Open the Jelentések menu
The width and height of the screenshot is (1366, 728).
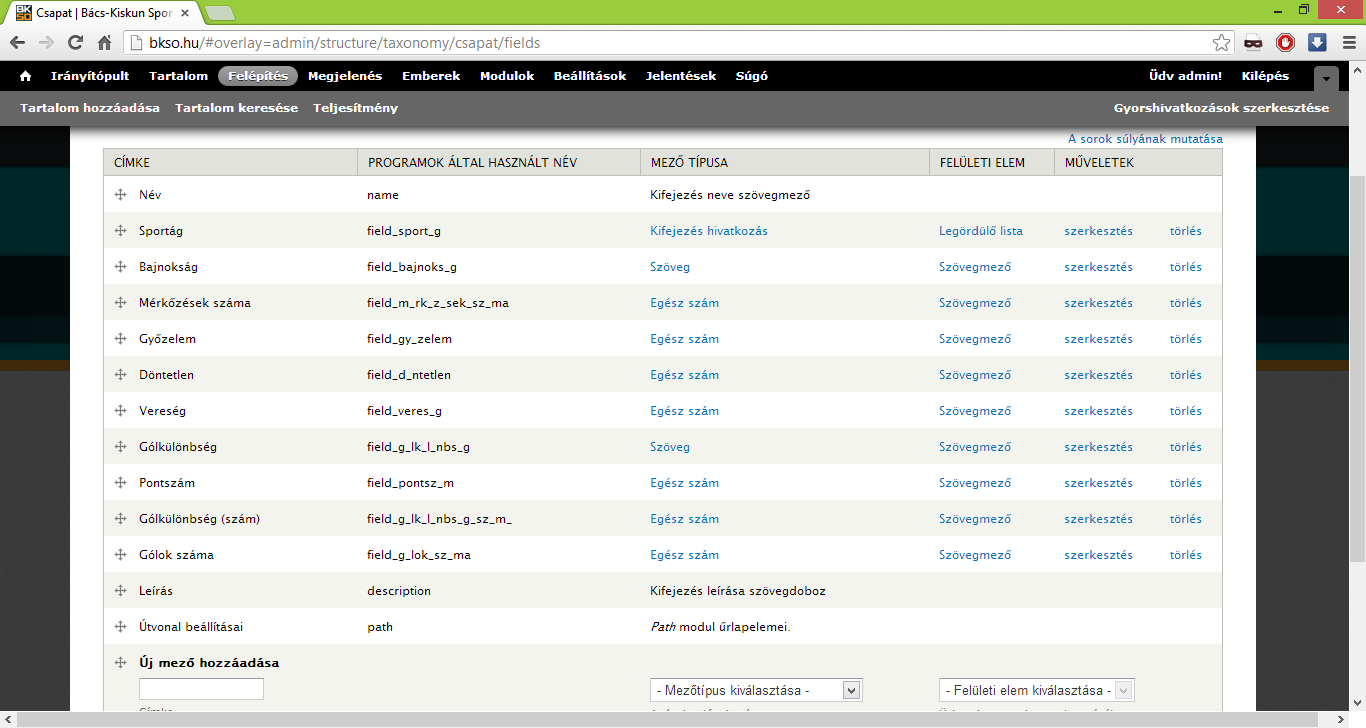[x=681, y=76]
